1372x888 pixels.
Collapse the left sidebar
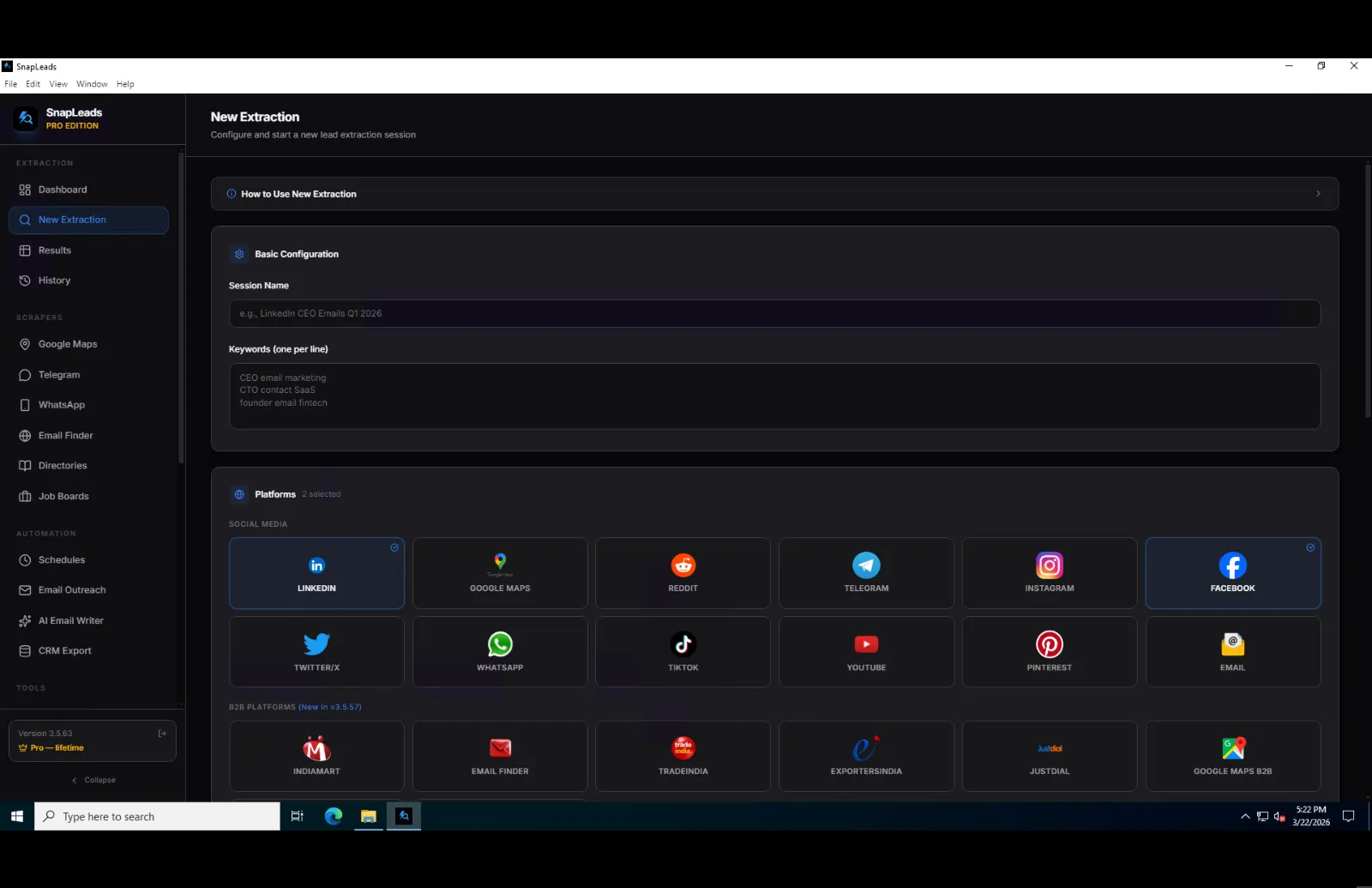[x=93, y=780]
